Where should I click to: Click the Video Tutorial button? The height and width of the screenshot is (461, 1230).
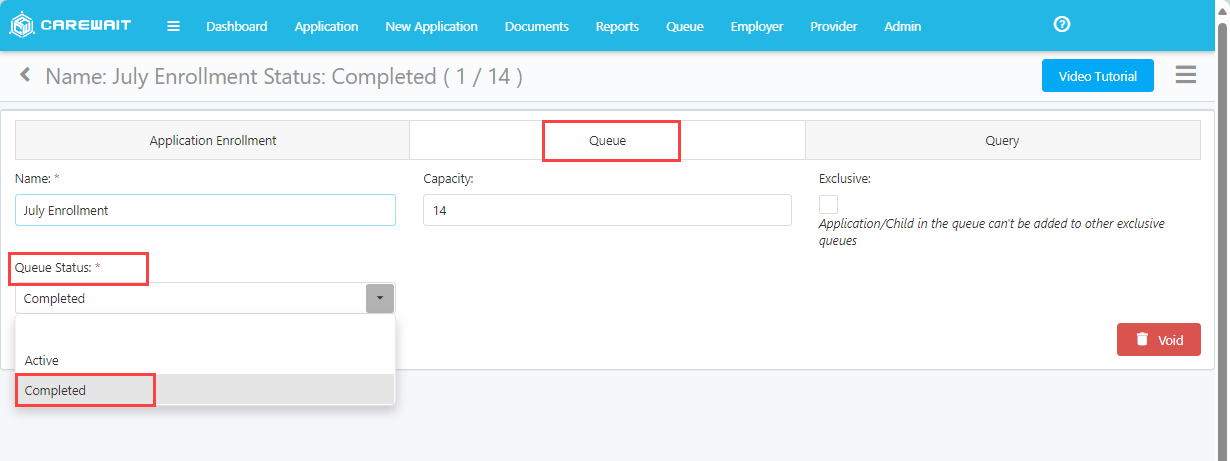pyautogui.click(x=1097, y=76)
